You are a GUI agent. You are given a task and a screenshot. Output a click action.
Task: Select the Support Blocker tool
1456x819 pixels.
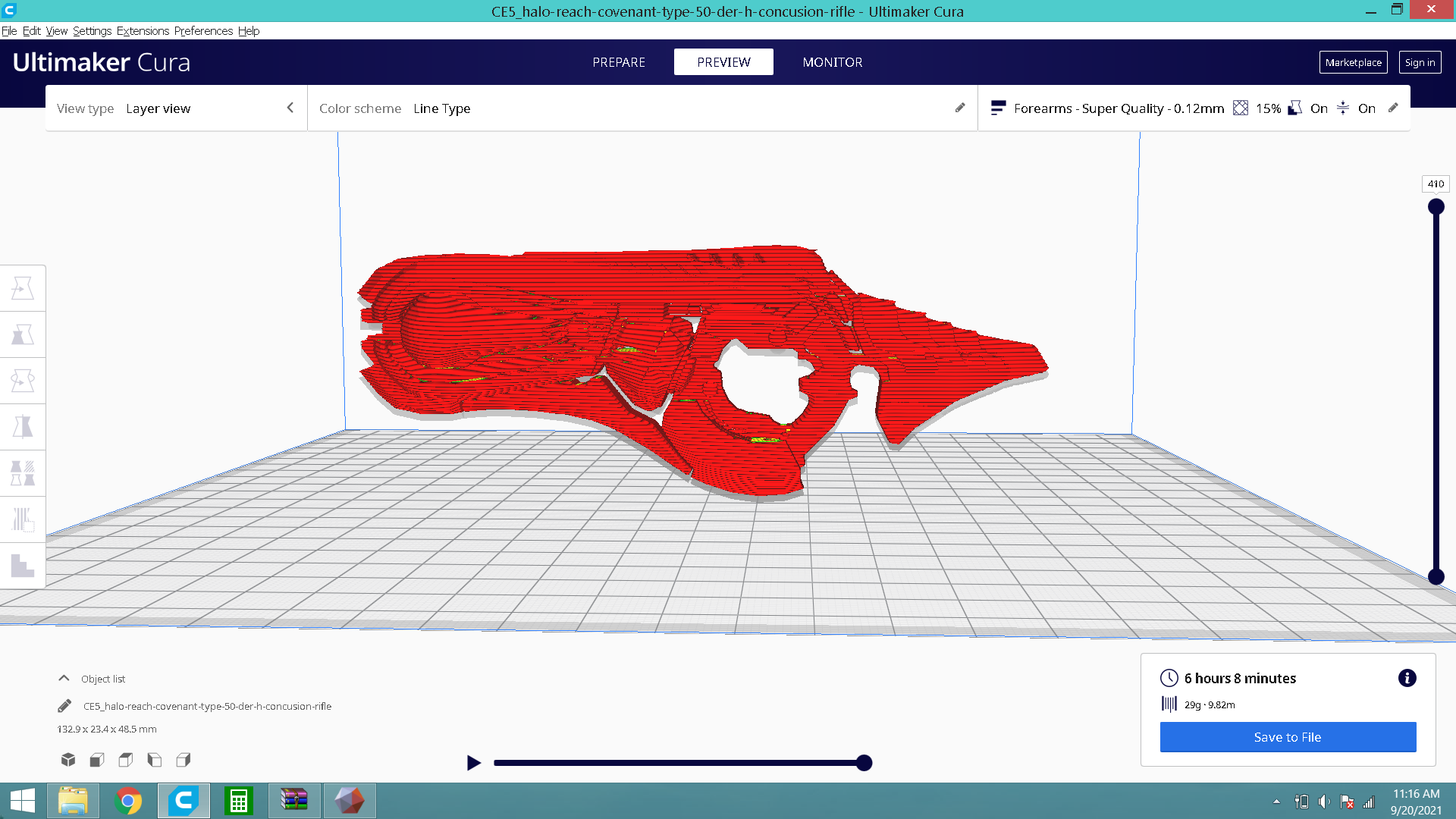(23, 519)
